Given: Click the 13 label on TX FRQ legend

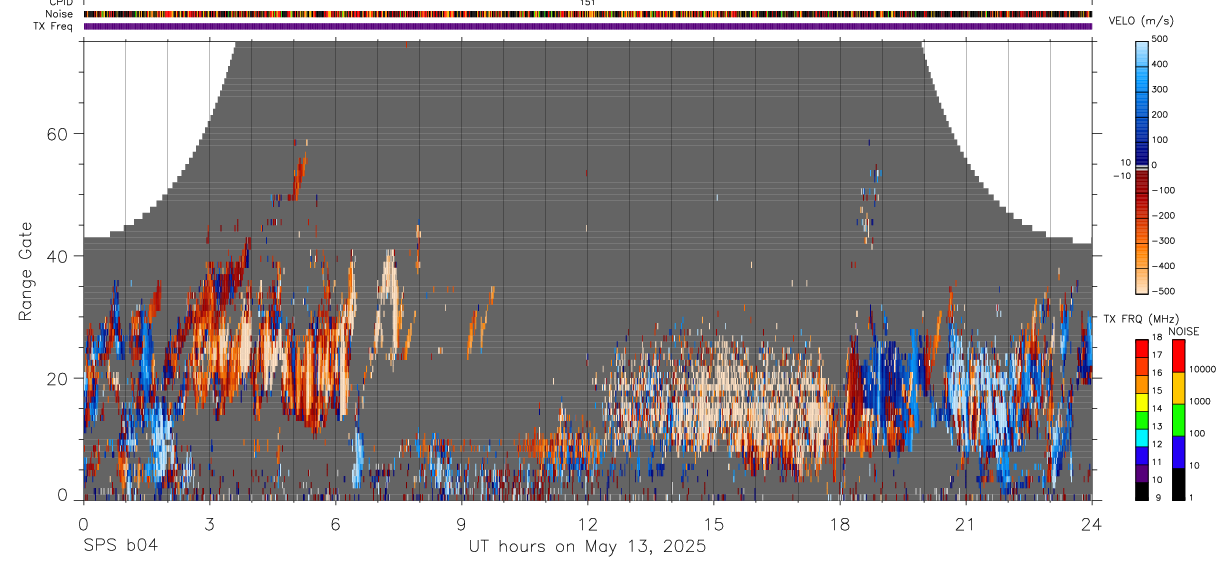Looking at the screenshot, I should pyautogui.click(x=1158, y=426).
